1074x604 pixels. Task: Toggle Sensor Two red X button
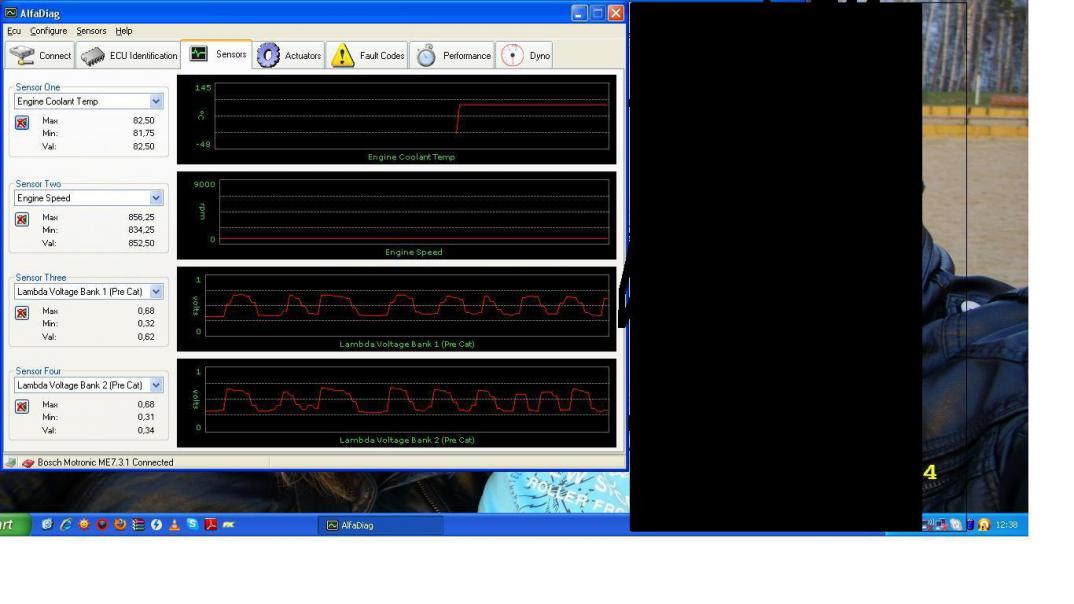(x=22, y=220)
